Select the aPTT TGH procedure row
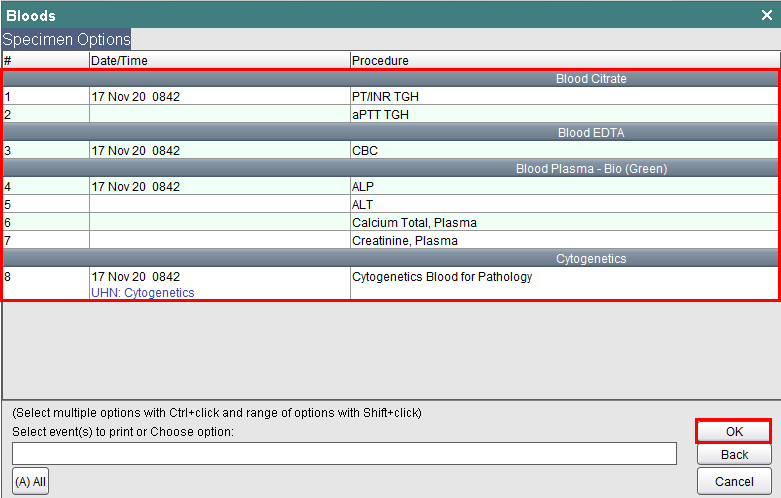The height and width of the screenshot is (498, 781). click(390, 114)
